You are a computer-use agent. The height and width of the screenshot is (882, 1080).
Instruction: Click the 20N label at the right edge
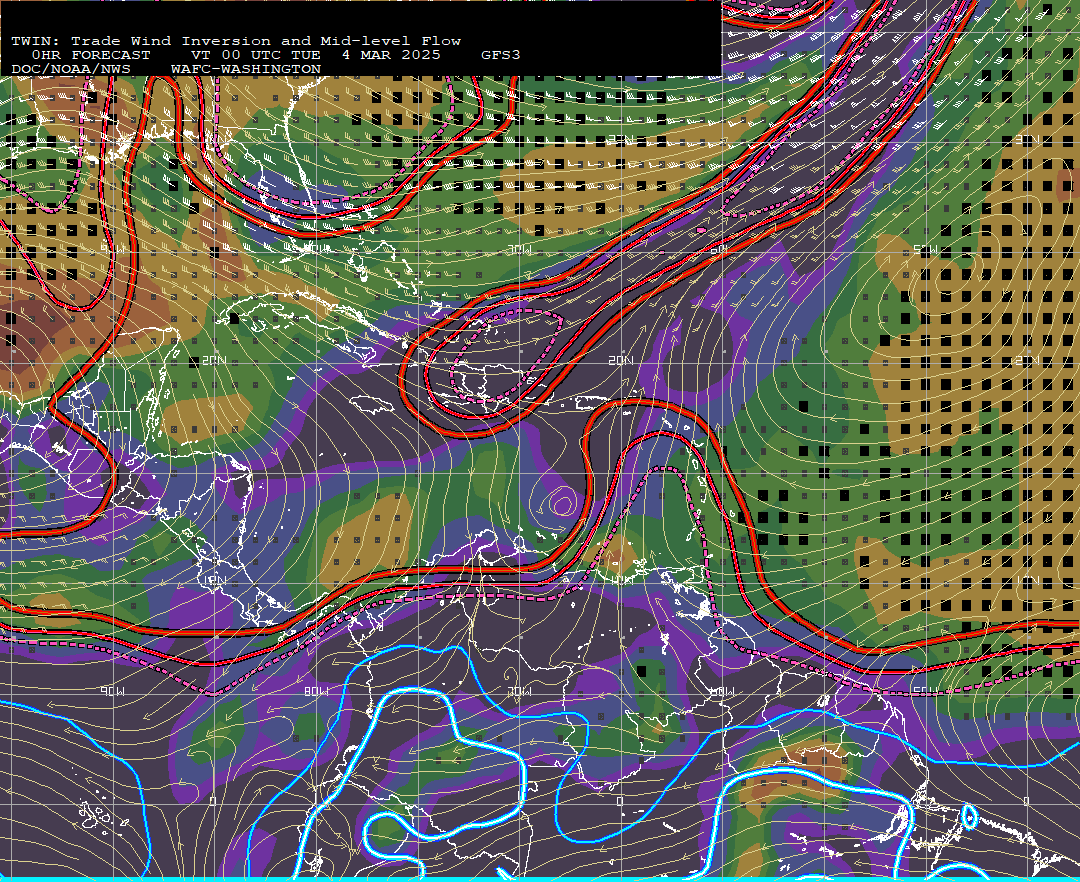[1028, 361]
